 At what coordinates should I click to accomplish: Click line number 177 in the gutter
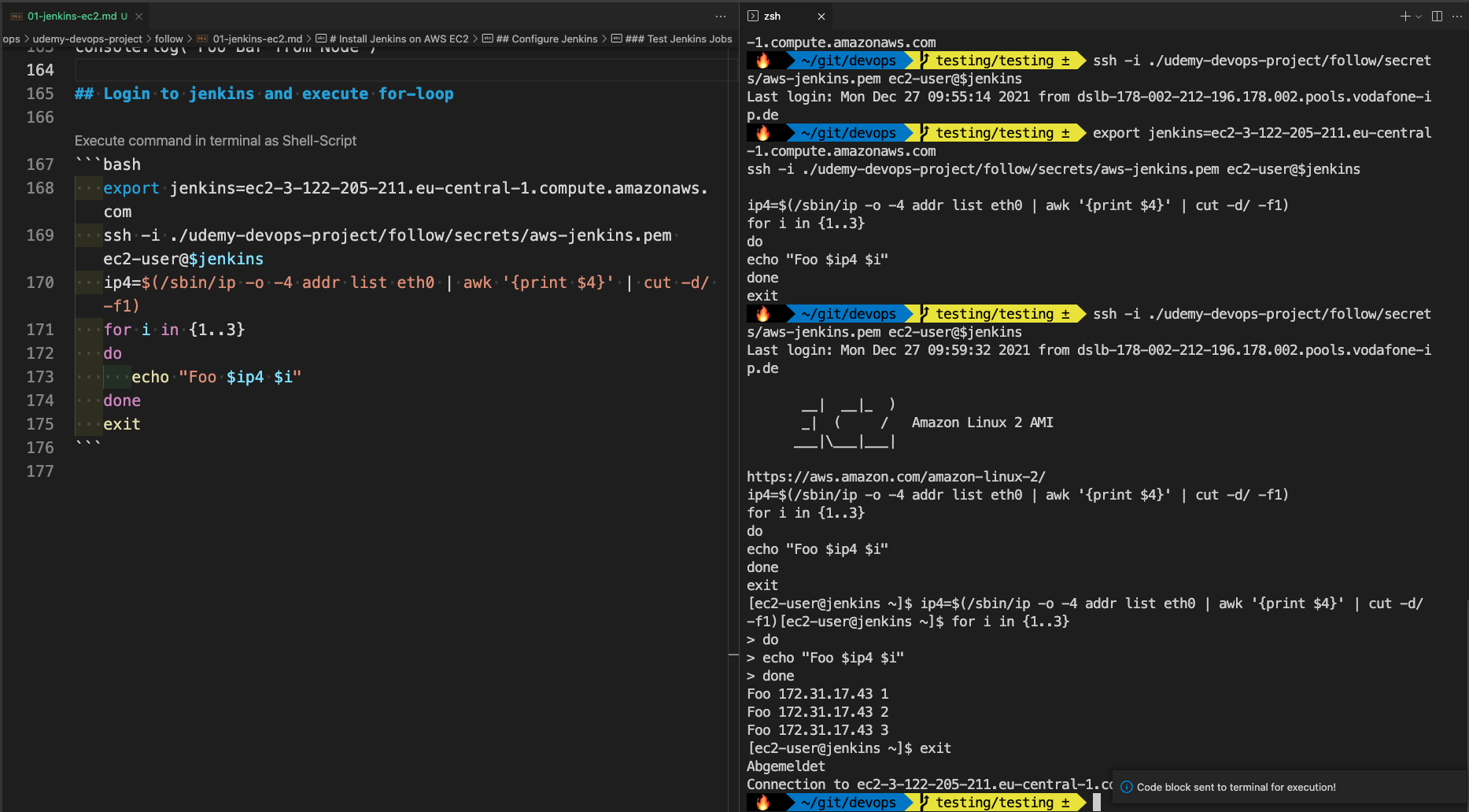[x=40, y=471]
